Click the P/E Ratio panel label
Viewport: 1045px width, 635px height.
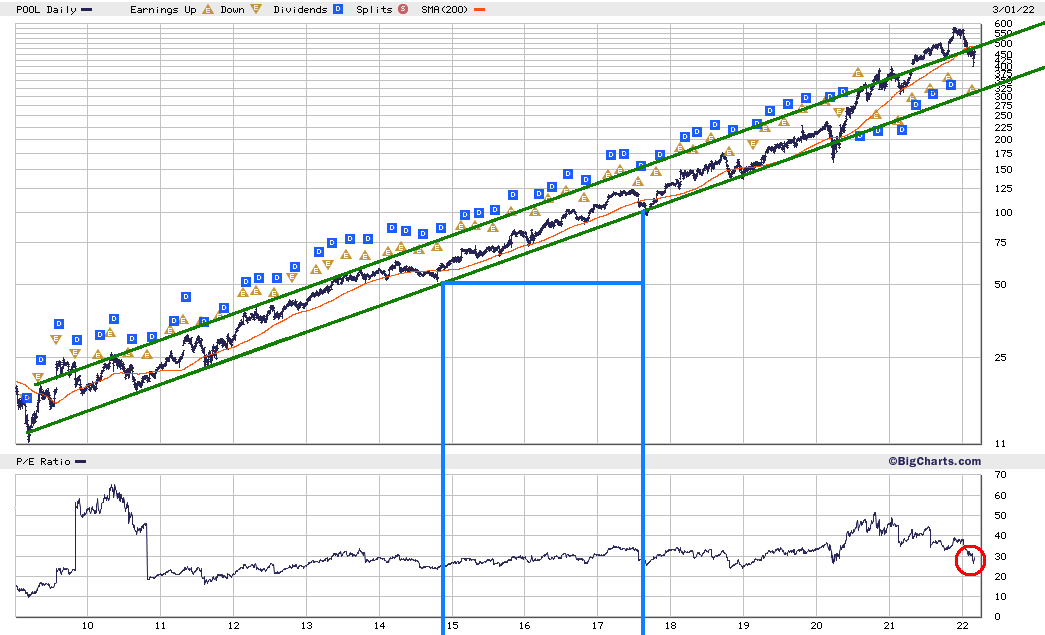43,462
